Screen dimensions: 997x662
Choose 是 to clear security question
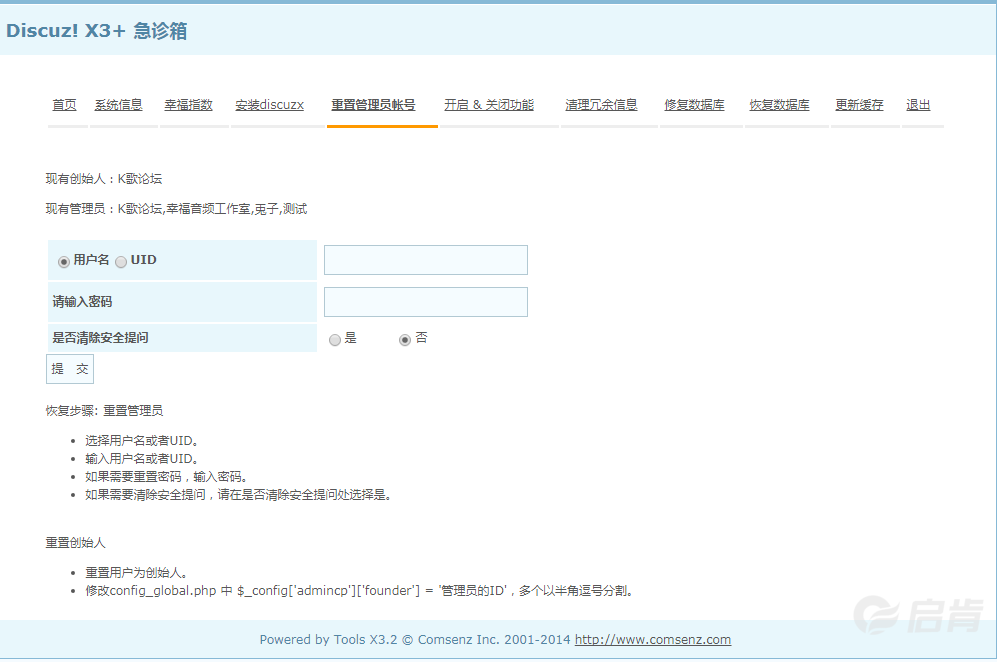point(334,340)
